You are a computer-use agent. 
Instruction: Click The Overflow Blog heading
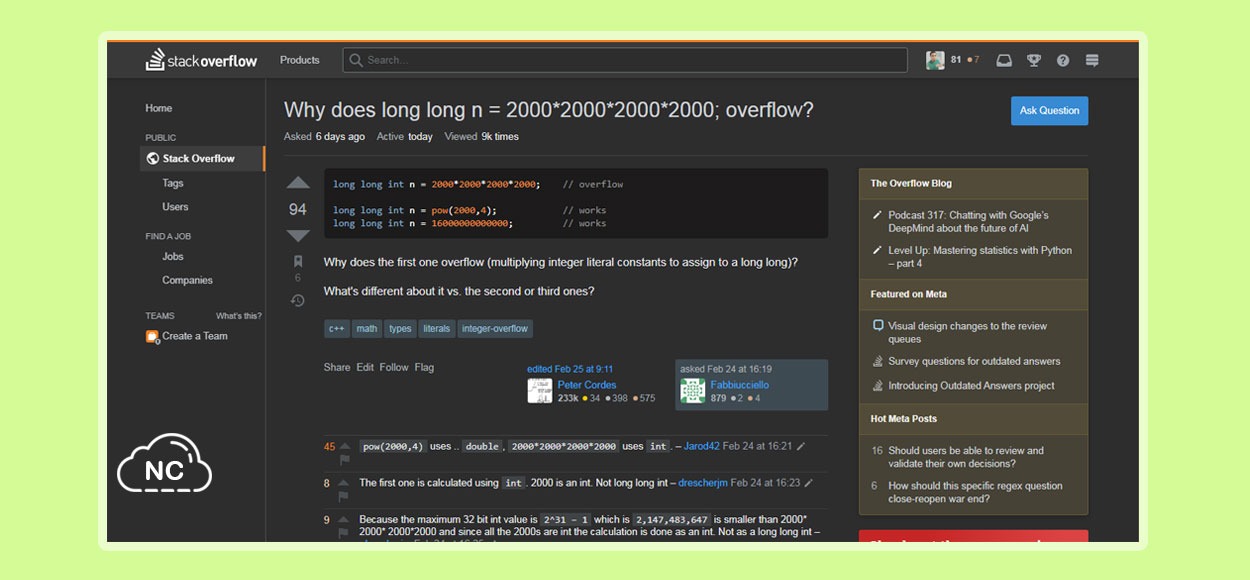[911, 183]
